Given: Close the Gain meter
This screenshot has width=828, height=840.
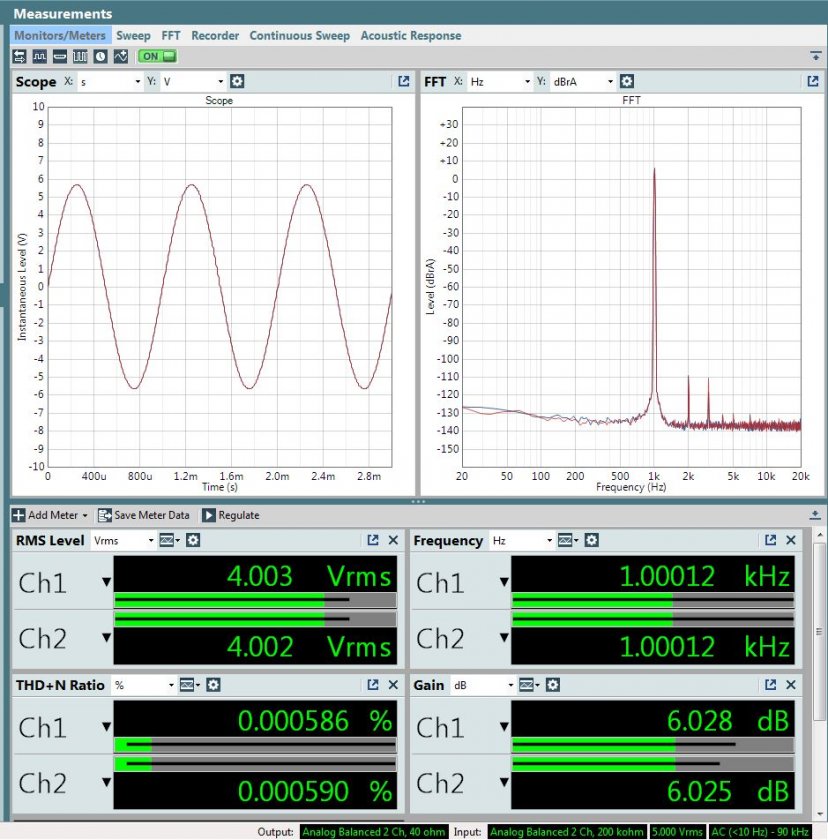Looking at the screenshot, I should coord(791,685).
